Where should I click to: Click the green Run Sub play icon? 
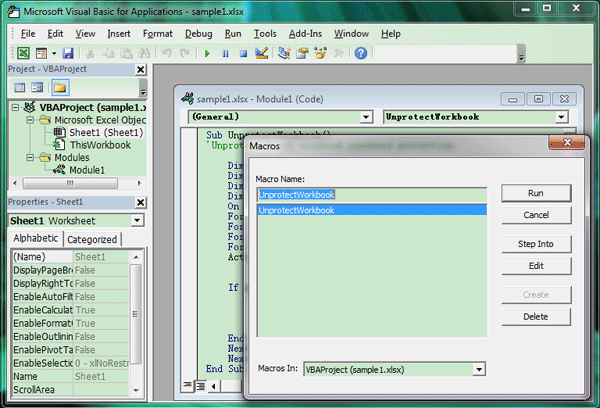pos(207,54)
